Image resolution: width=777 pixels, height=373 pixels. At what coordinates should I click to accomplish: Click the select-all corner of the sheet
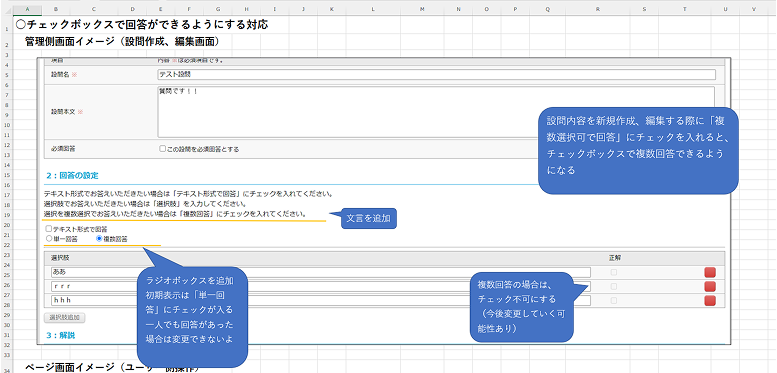point(6,9)
